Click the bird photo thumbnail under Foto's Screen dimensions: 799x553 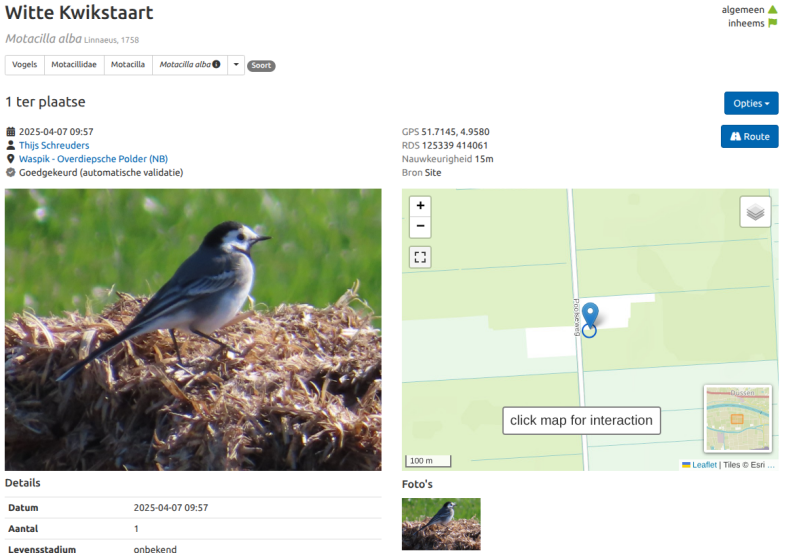point(441,524)
